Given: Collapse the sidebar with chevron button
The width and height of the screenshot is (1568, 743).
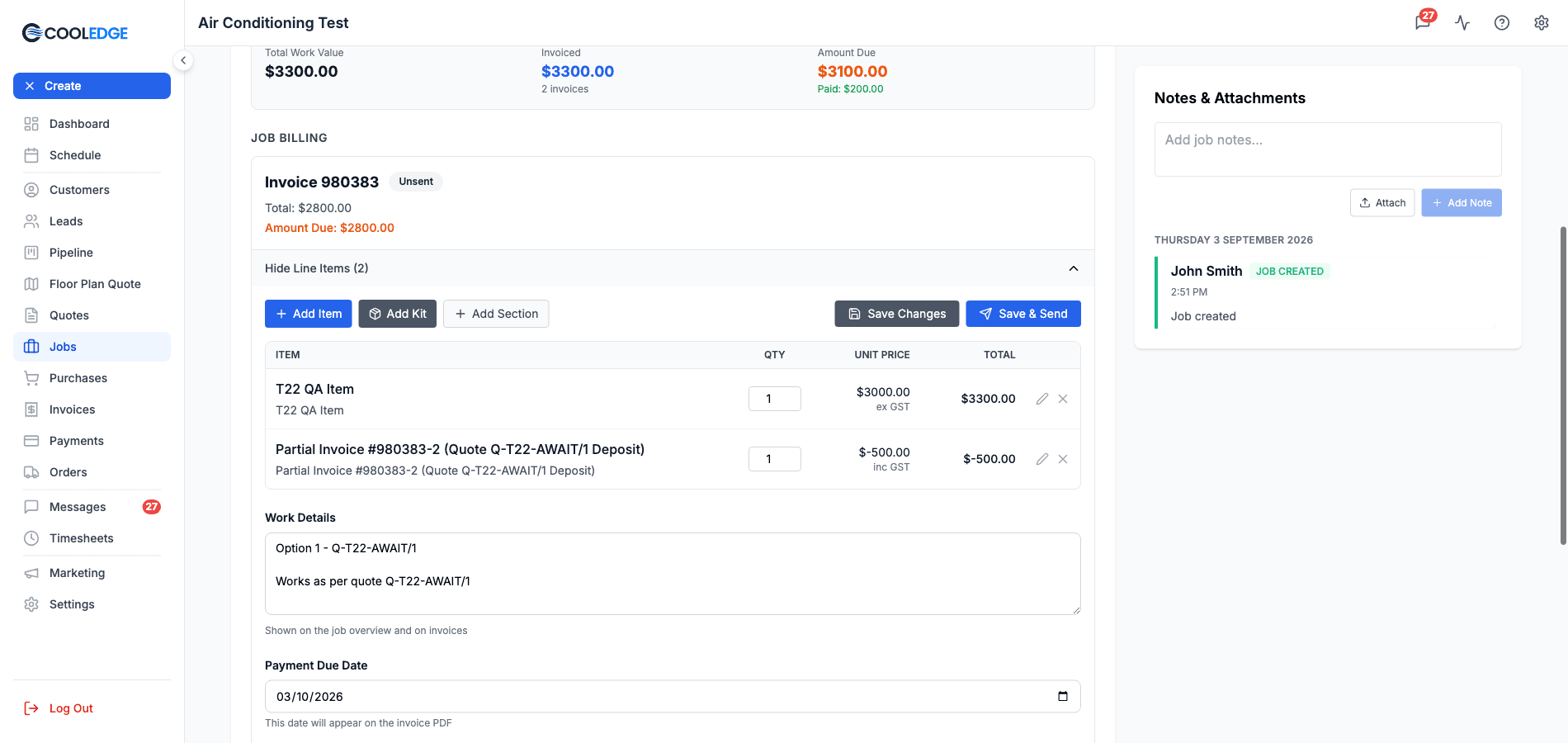Looking at the screenshot, I should tap(183, 60).
